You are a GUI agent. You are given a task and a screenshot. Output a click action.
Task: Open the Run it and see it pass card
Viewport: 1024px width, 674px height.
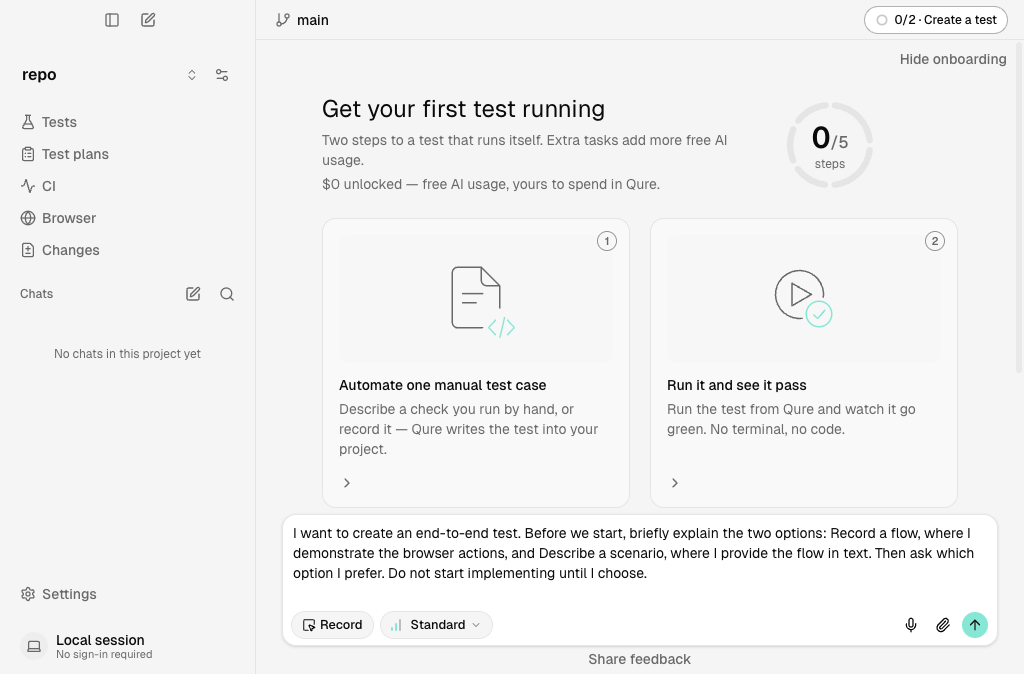coord(803,362)
